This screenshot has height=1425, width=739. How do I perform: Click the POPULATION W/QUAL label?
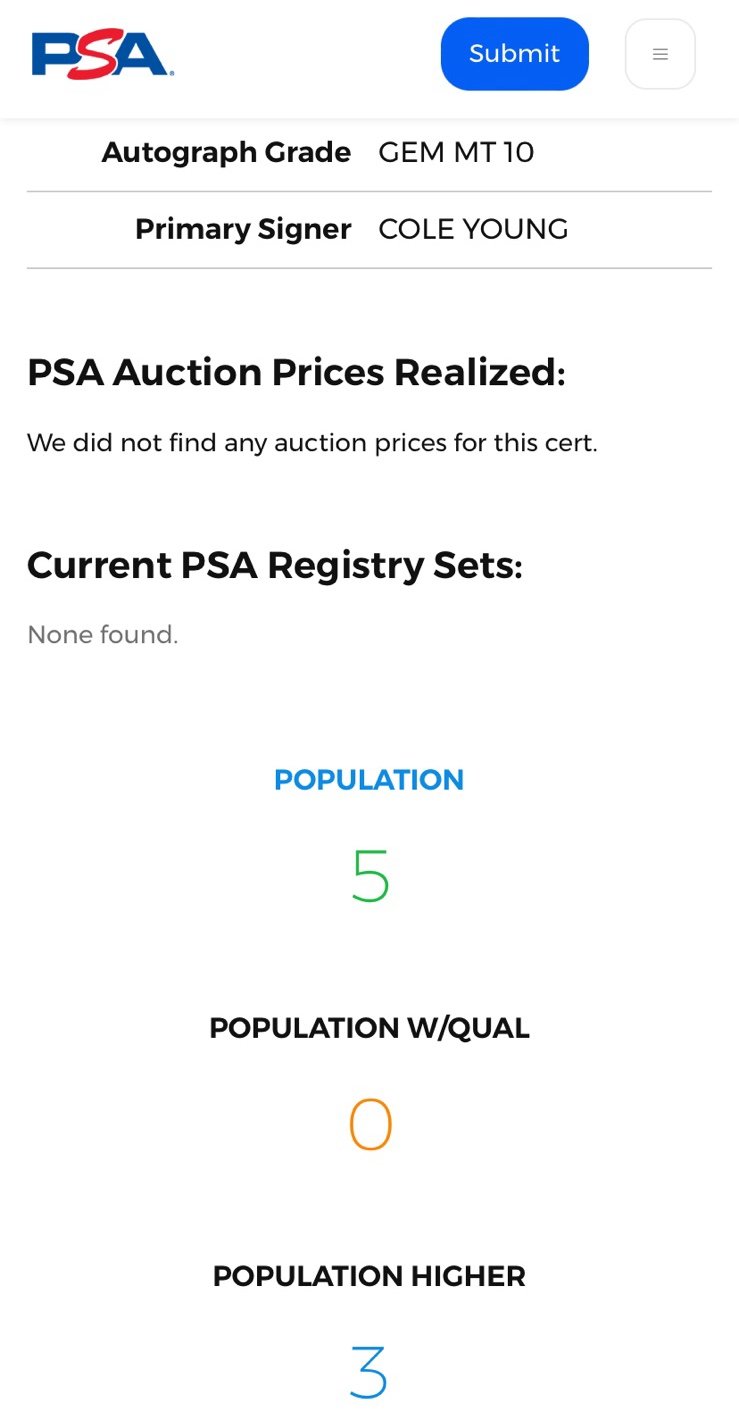(369, 1028)
